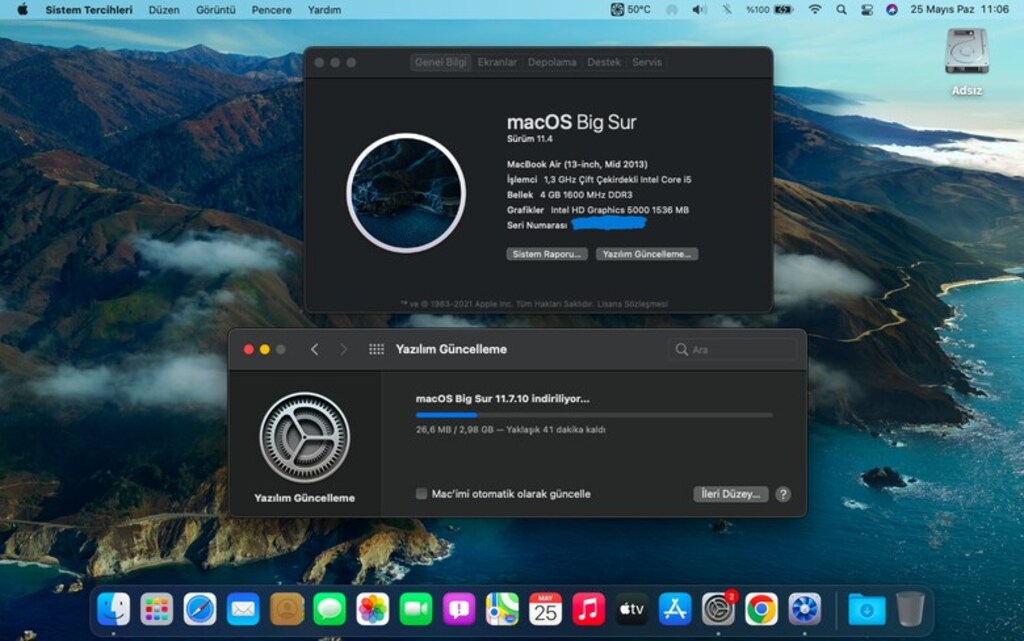Click the date and time in menu bar
This screenshot has height=641, width=1024.
959,9
